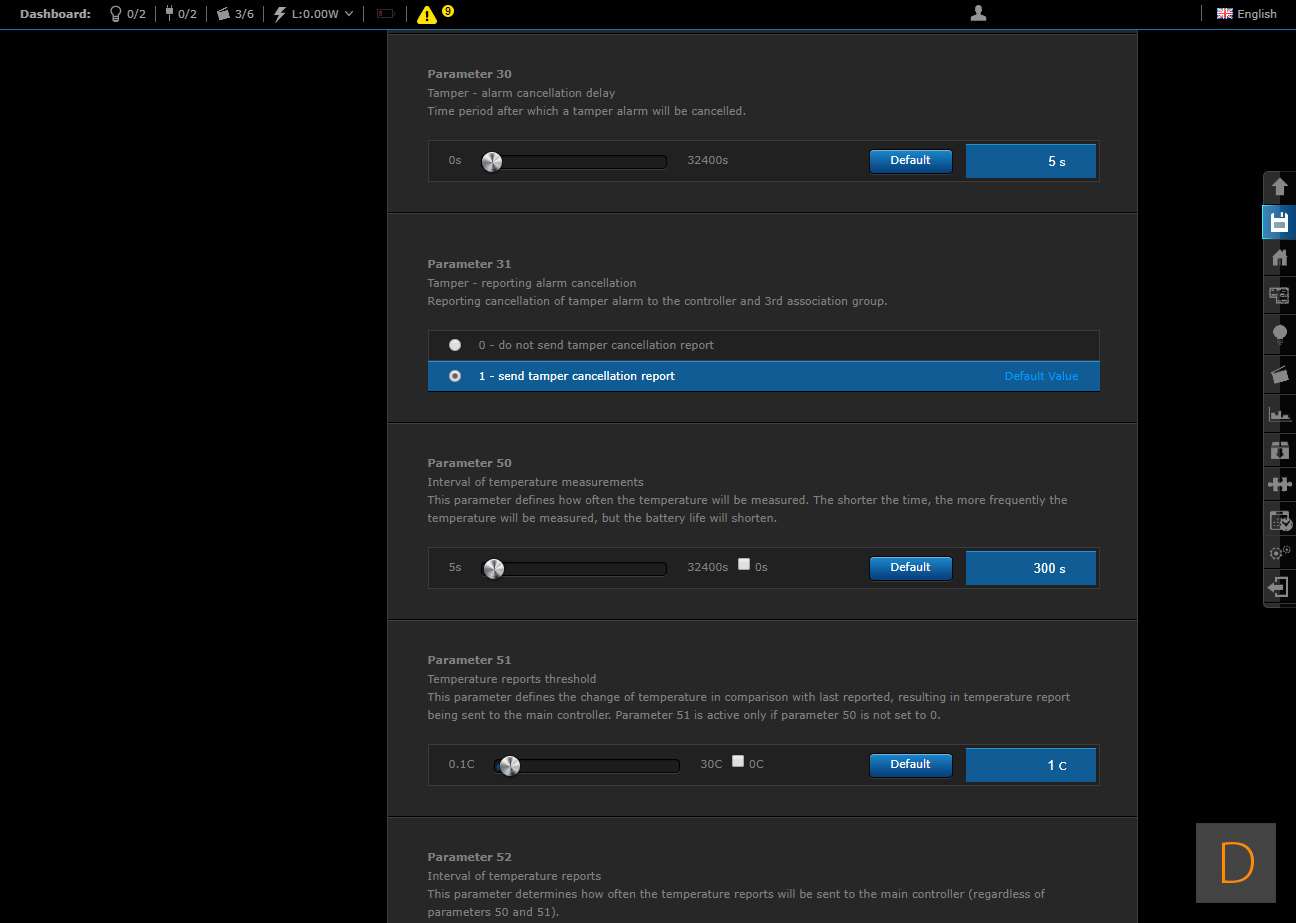Click the Parameter 50 interval slider handle

pos(494,569)
